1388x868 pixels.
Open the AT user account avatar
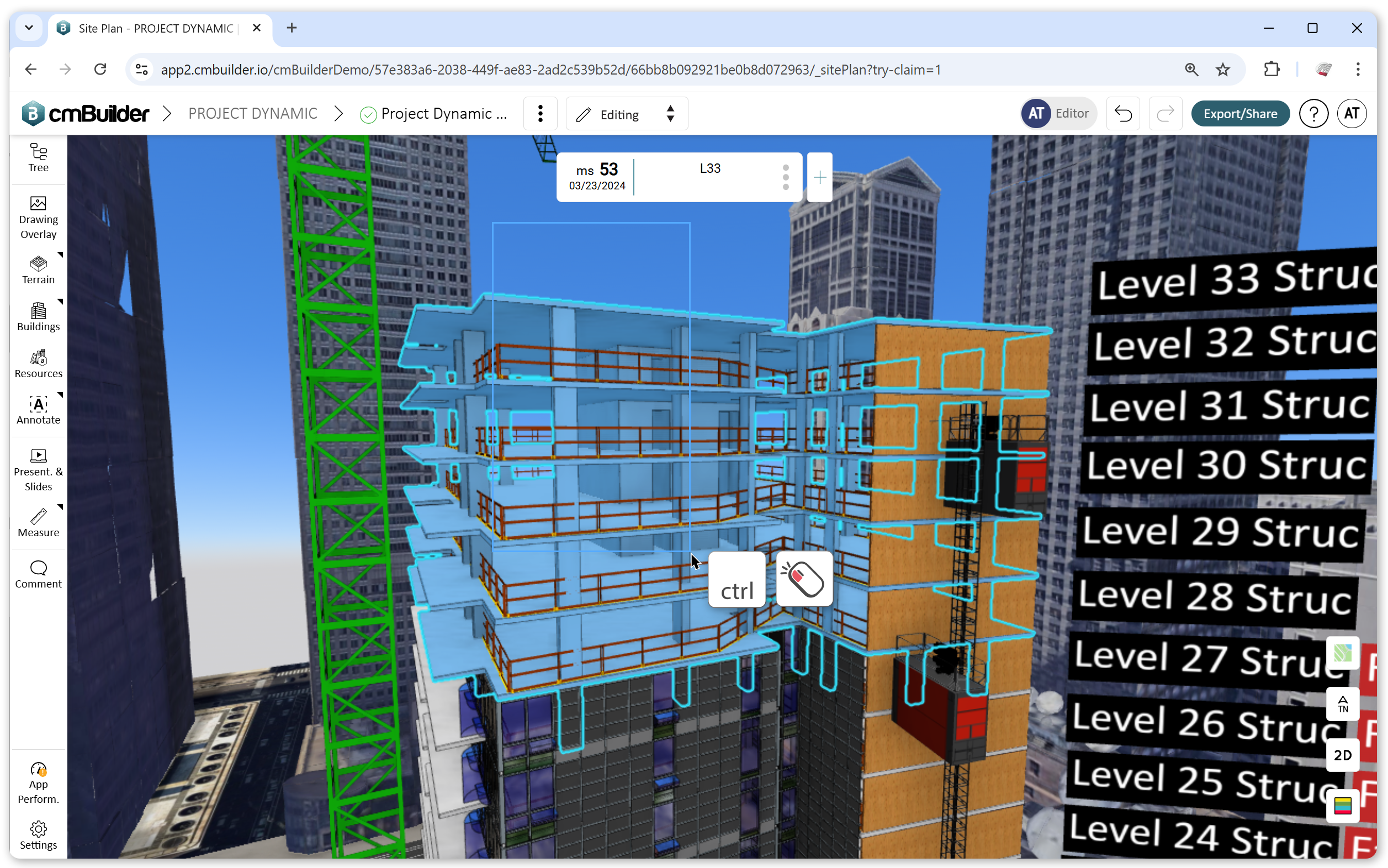point(1351,114)
